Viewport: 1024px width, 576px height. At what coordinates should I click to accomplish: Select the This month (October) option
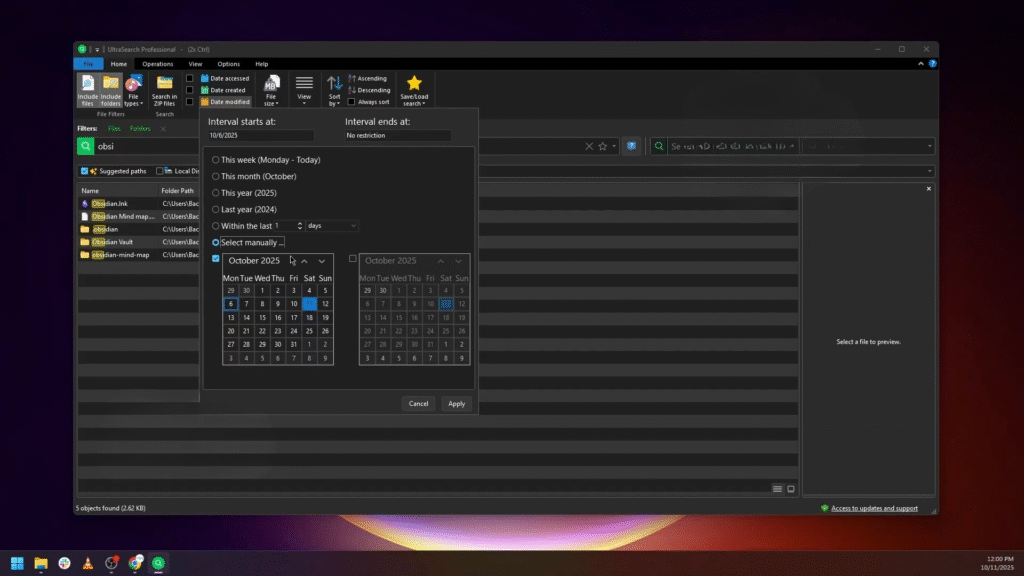(216, 176)
